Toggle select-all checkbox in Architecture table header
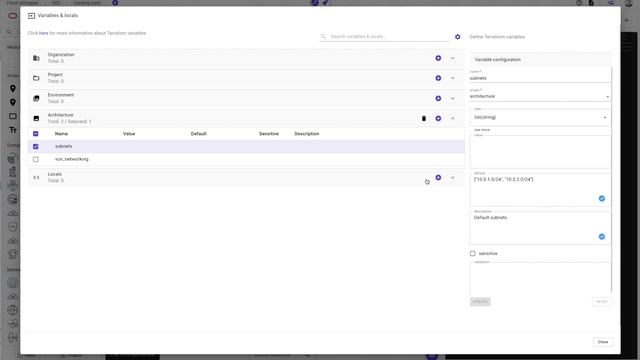 pyautogui.click(x=36, y=134)
